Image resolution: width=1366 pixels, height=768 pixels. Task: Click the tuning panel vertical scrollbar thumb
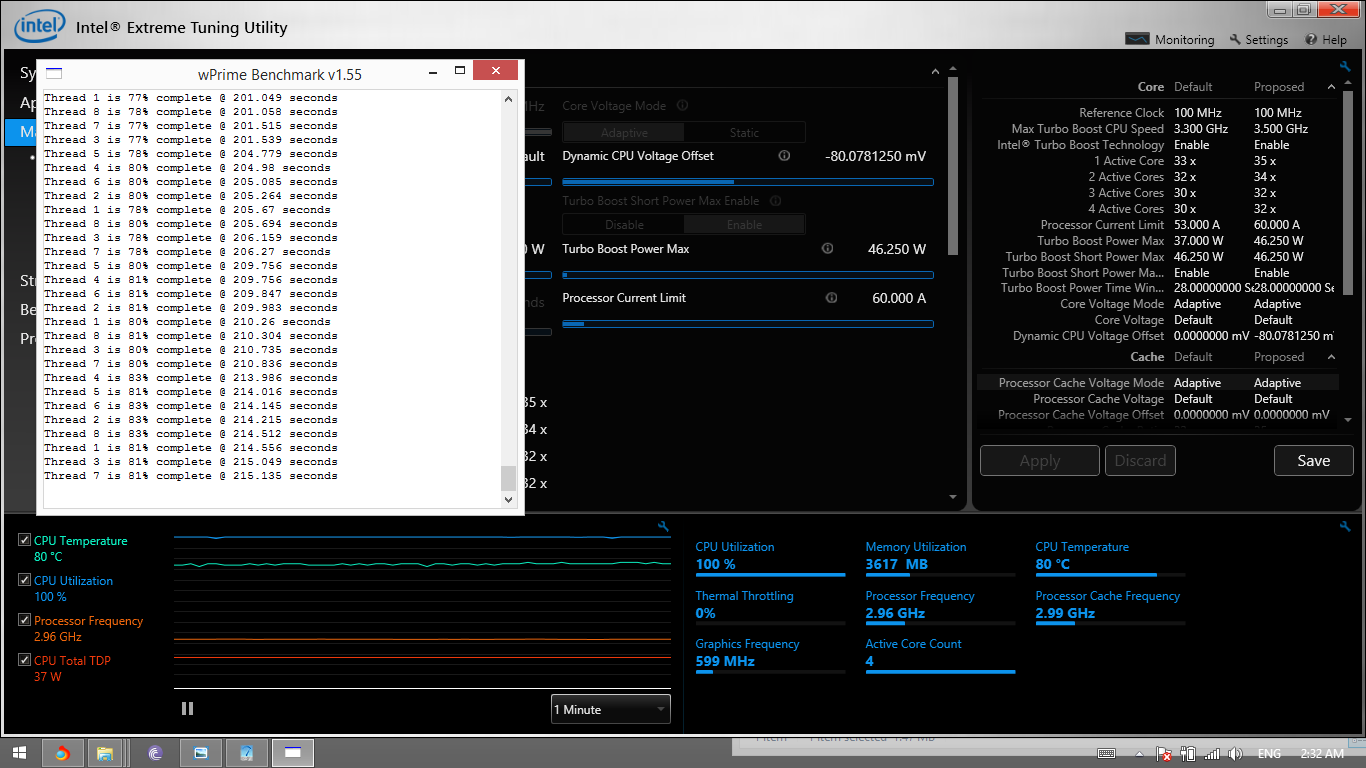click(952, 167)
